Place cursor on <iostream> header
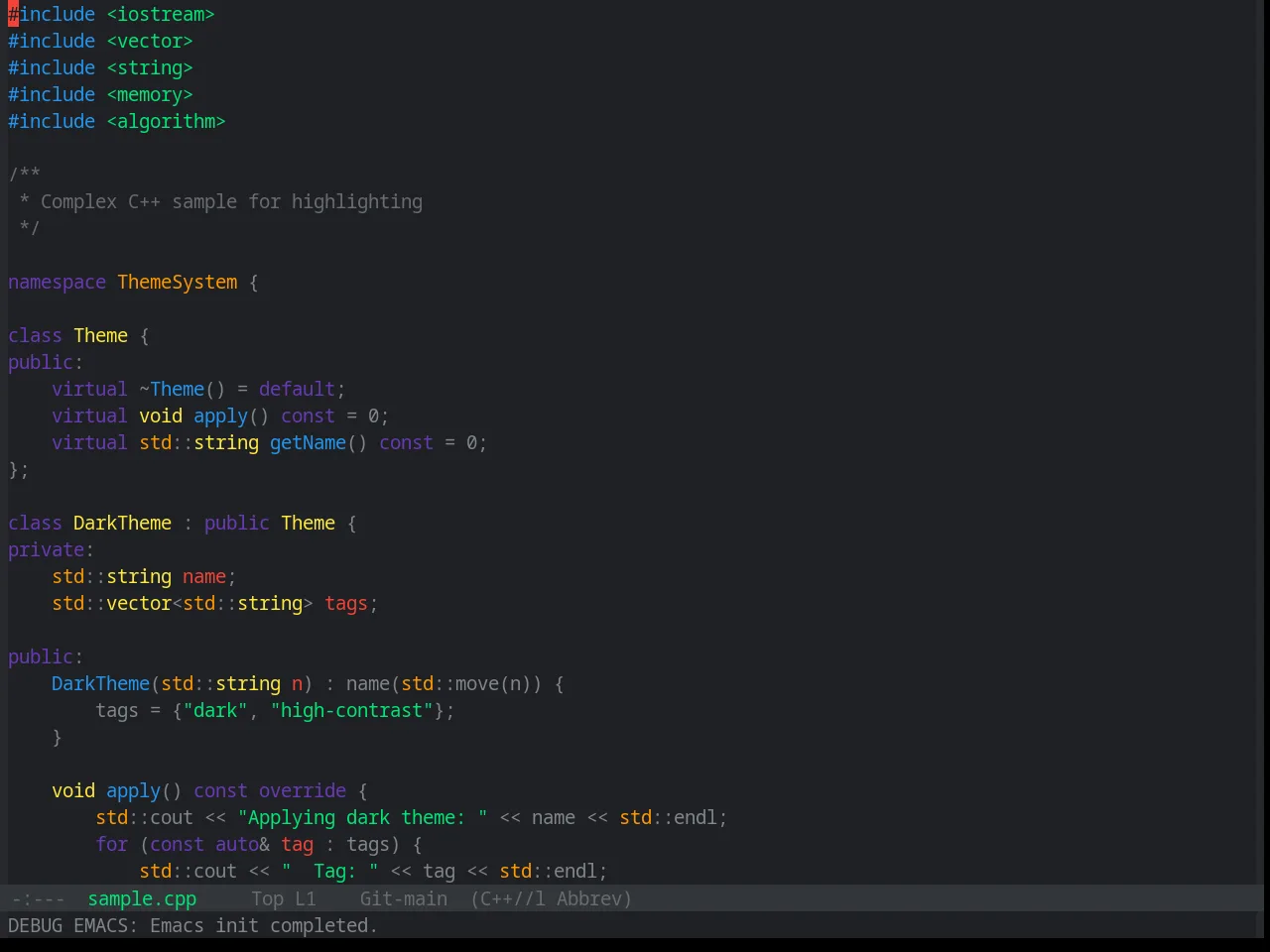This screenshot has width=1270, height=952. (161, 14)
